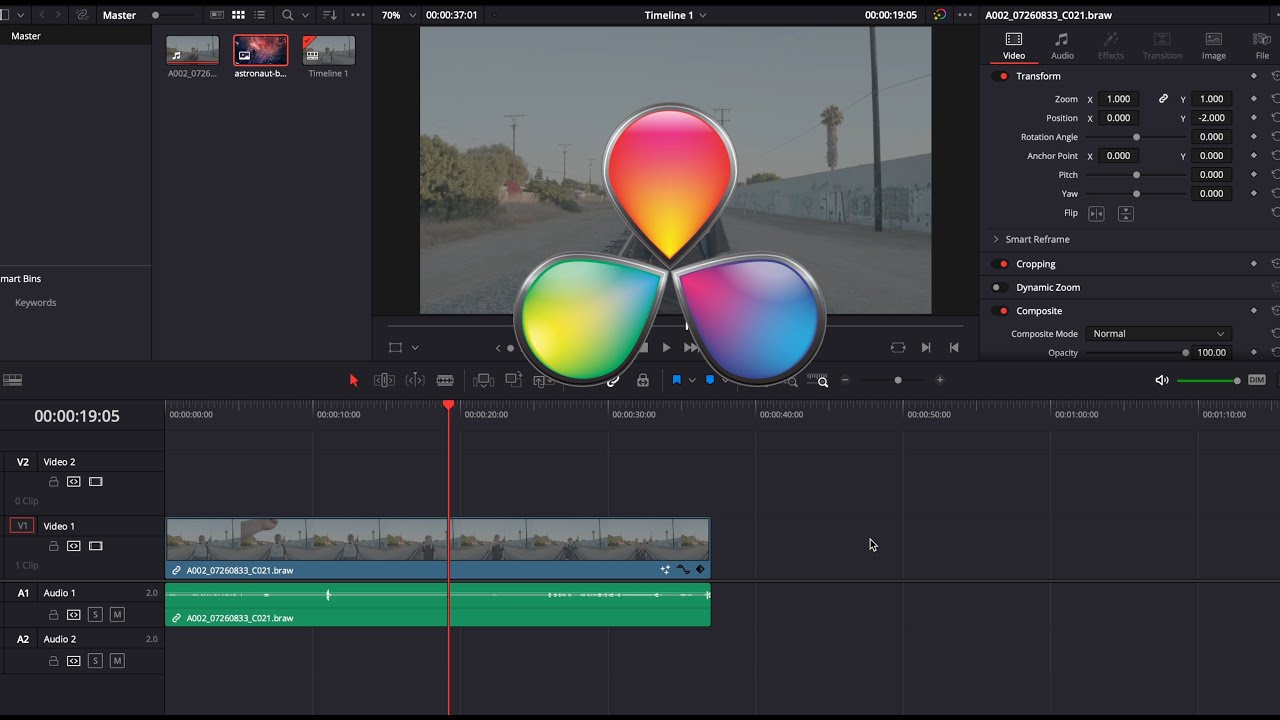Adjust the Opacity slider handle
The image size is (1280, 720).
coord(1185,352)
